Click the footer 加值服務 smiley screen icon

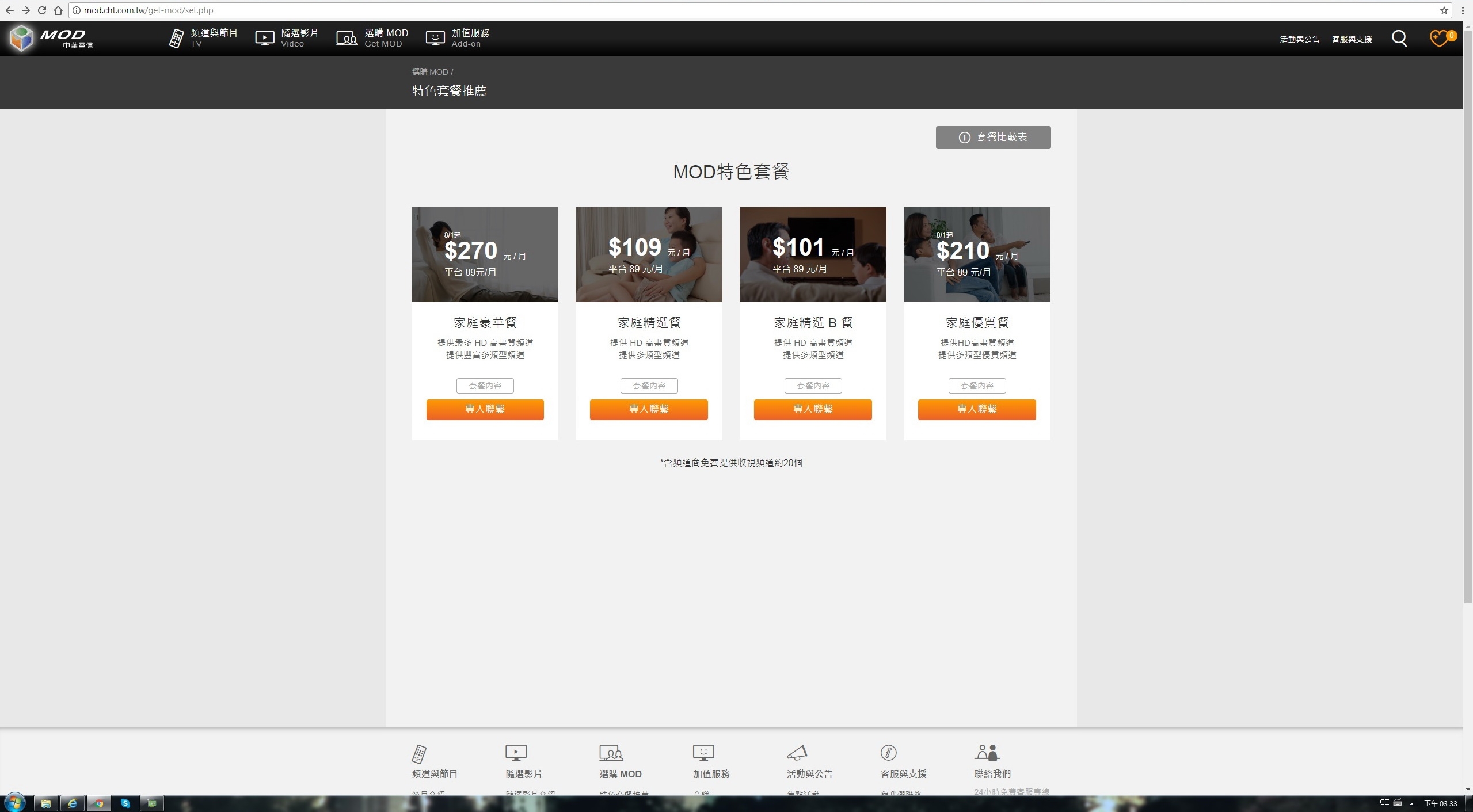(x=703, y=753)
